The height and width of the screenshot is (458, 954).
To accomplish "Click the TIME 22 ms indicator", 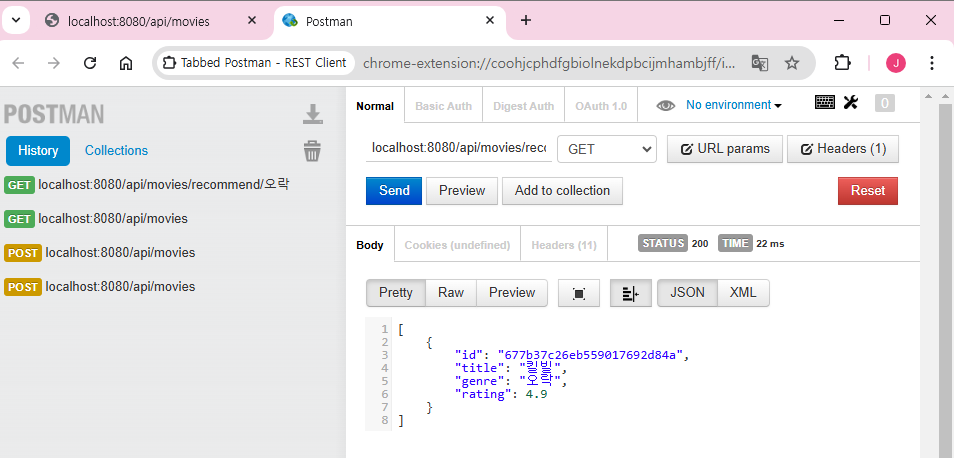I will coord(751,244).
